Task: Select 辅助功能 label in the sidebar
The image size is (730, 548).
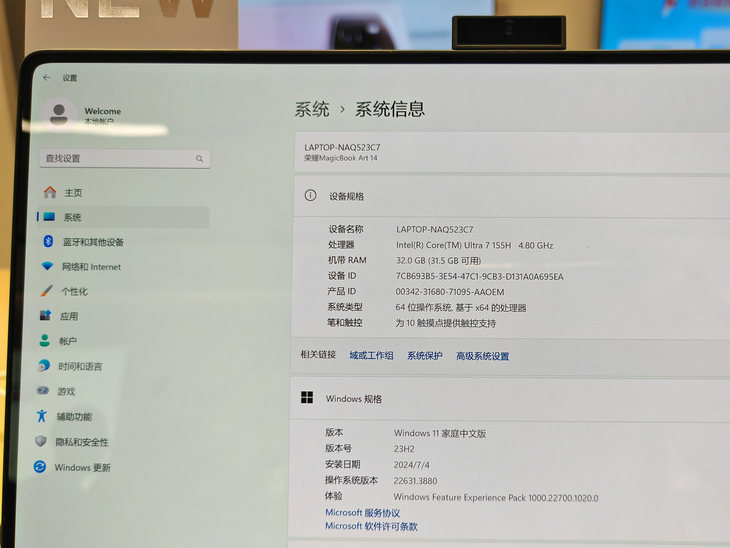Action: (x=74, y=416)
